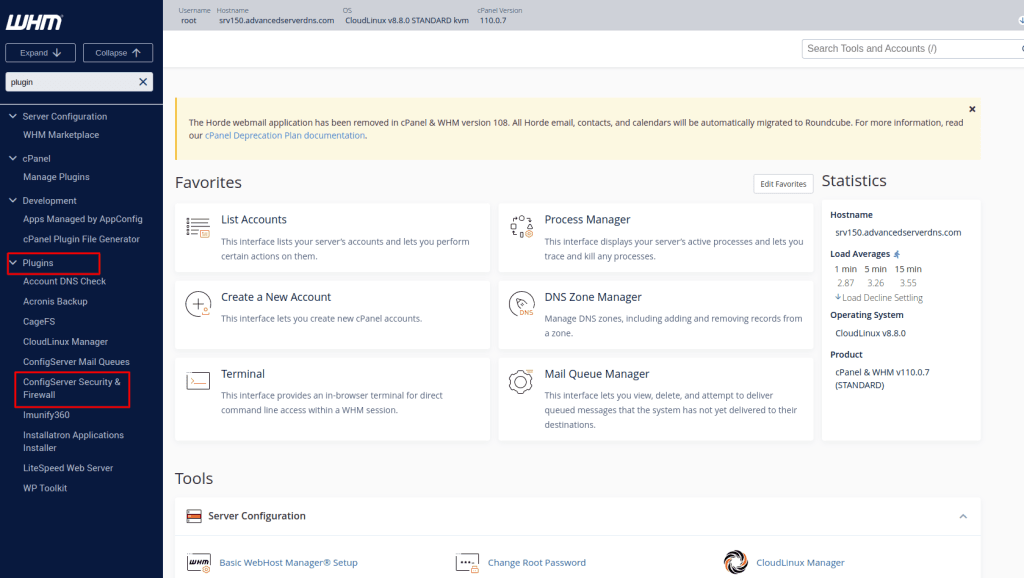The height and width of the screenshot is (578, 1024).
Task: Dismiss the Horde webmail notice
Action: pyautogui.click(x=972, y=109)
